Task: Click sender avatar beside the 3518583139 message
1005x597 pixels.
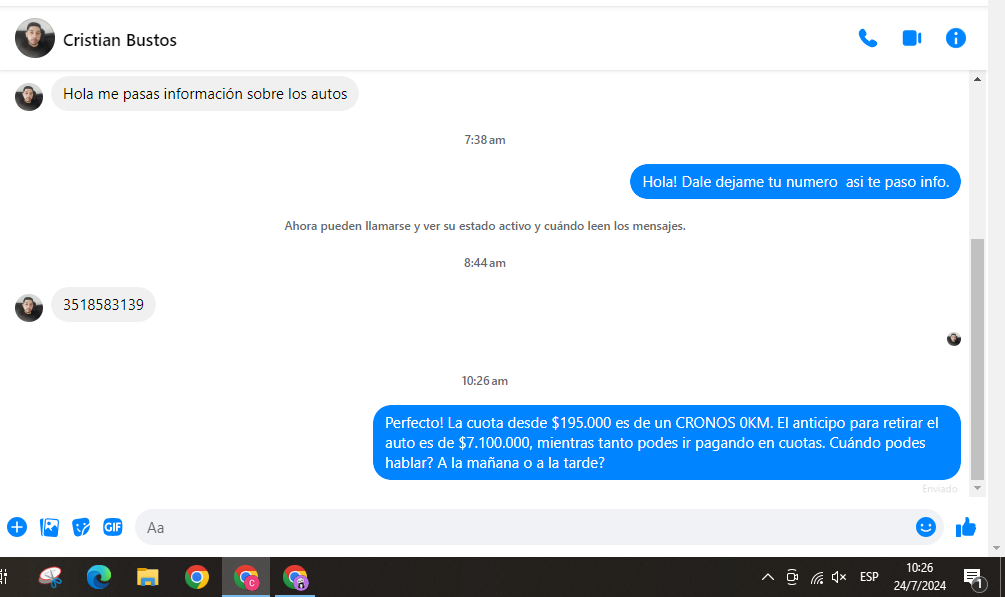Action: [x=29, y=308]
